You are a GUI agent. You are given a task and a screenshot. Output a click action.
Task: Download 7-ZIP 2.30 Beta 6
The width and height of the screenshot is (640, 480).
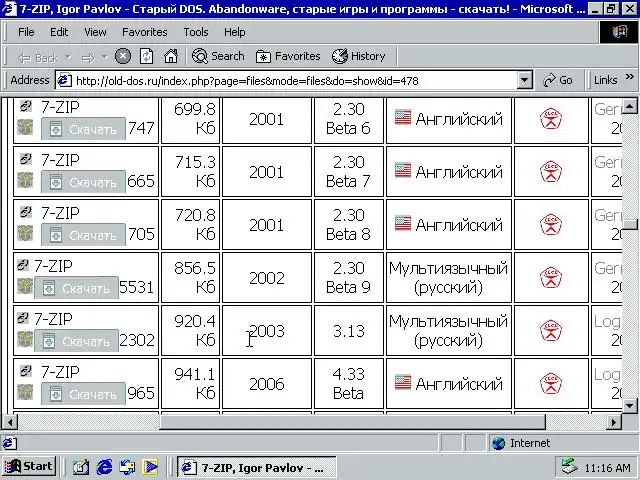tap(83, 129)
